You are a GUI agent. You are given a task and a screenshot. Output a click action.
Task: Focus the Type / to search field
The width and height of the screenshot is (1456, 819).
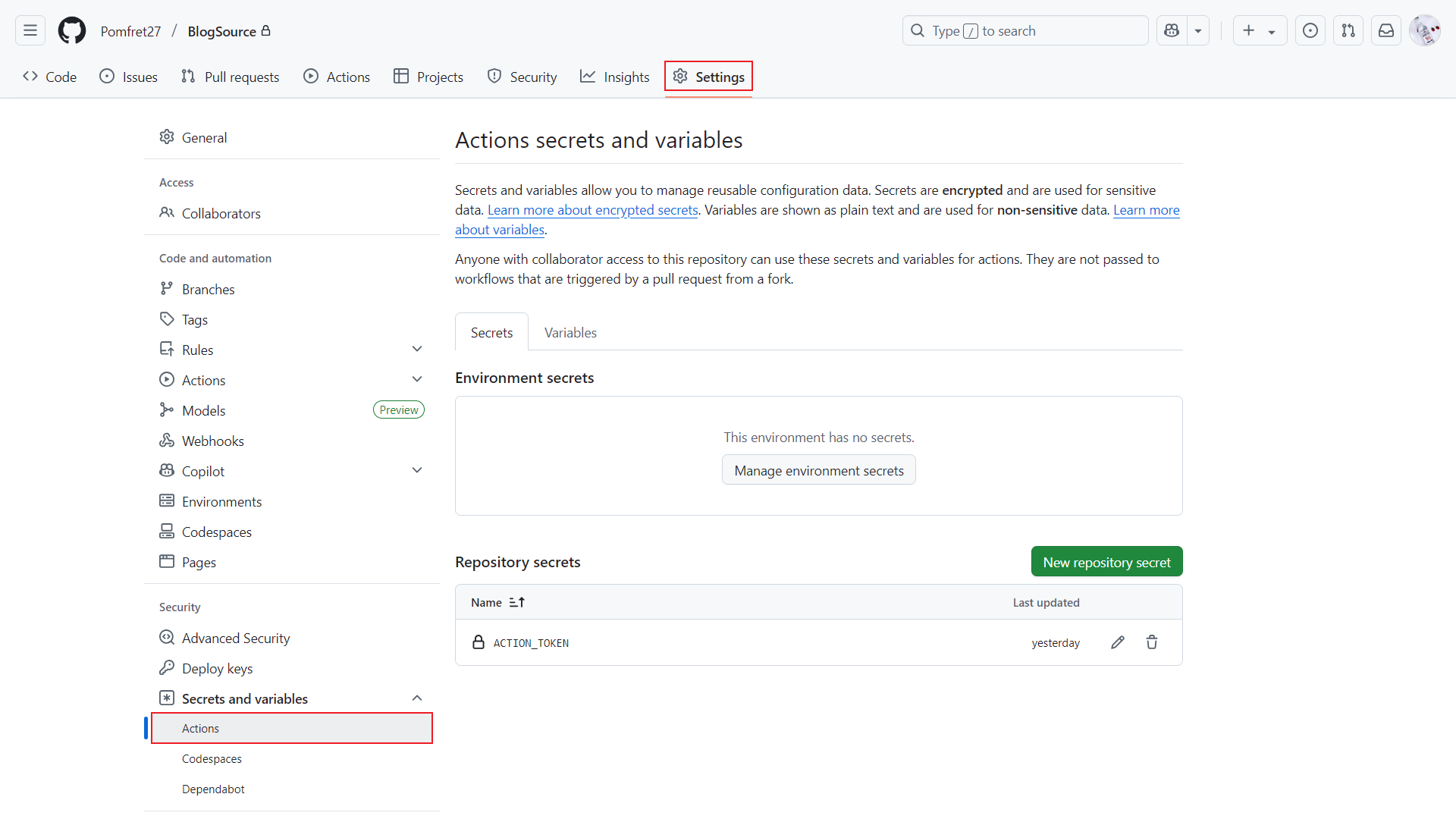coord(1024,31)
